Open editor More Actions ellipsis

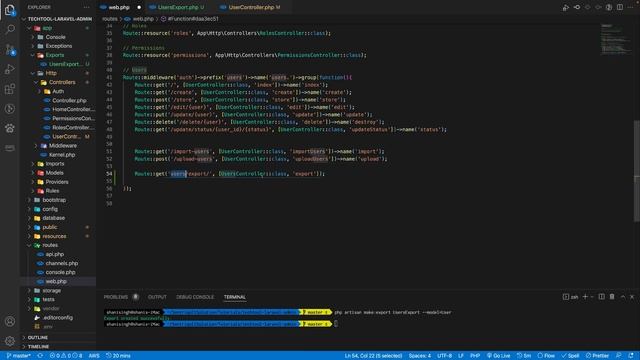coord(631,7)
